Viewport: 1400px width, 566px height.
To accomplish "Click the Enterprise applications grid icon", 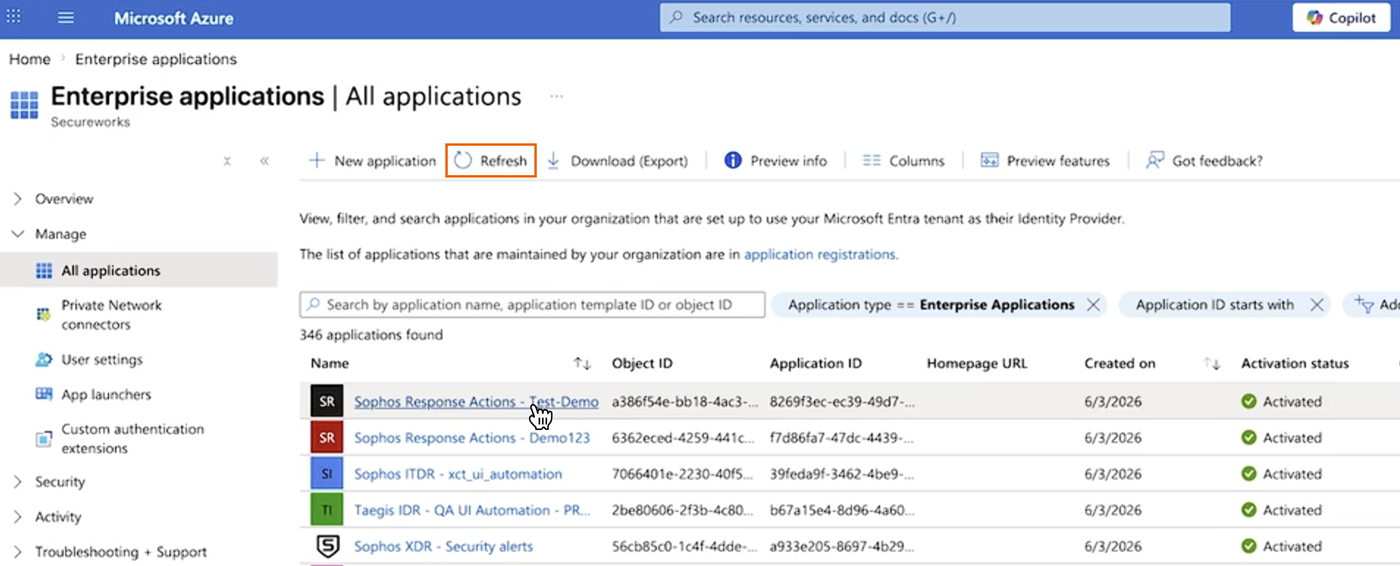I will click(x=24, y=105).
